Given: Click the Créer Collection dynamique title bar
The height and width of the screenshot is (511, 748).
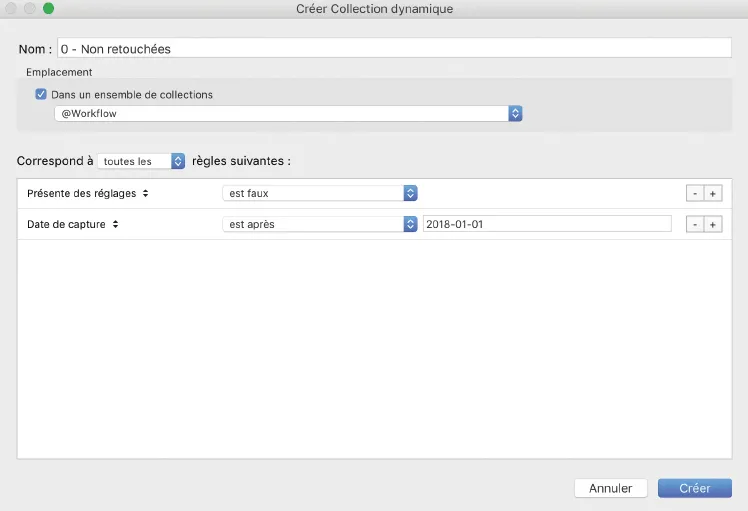Looking at the screenshot, I should tap(374, 9).
